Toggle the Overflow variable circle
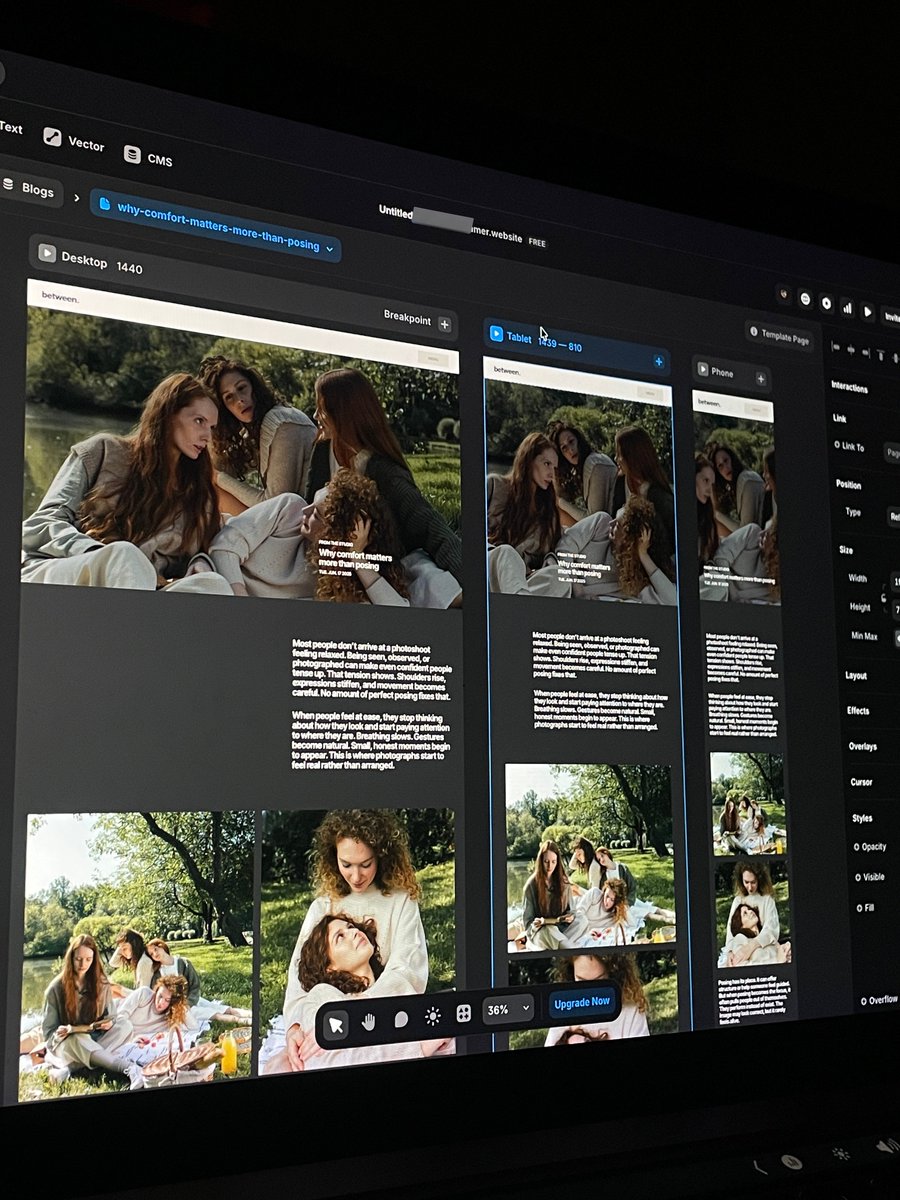 (864, 1001)
